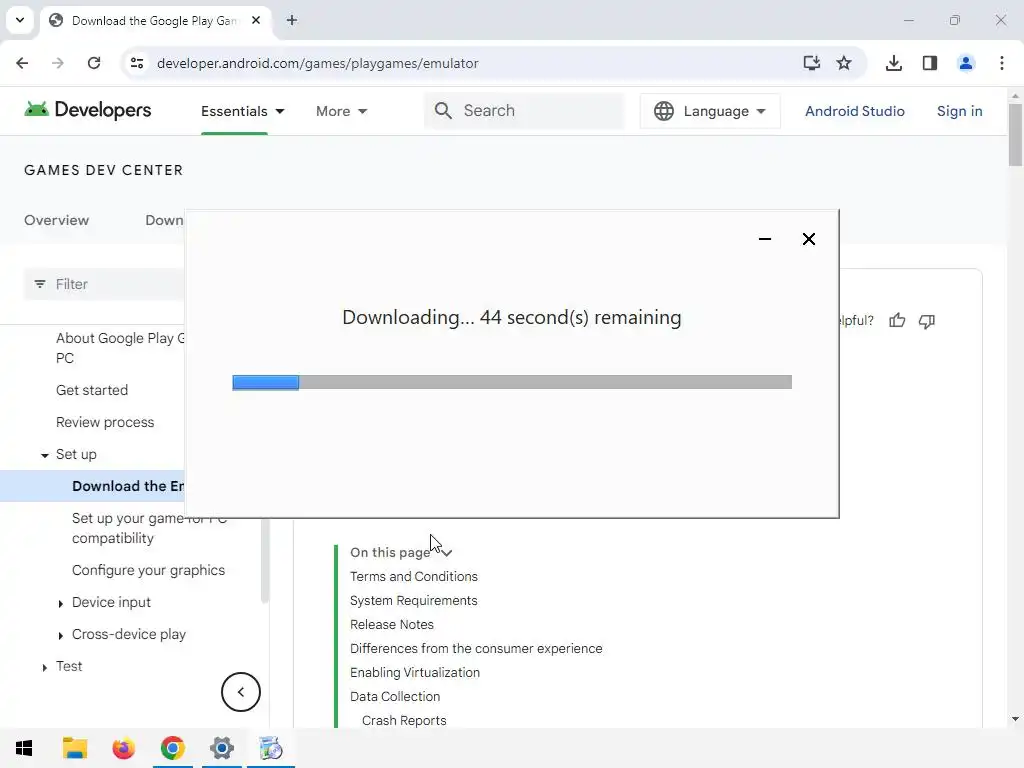Viewport: 1024px width, 768px height.
Task: Open Firefox from taskbar
Action: click(123, 748)
